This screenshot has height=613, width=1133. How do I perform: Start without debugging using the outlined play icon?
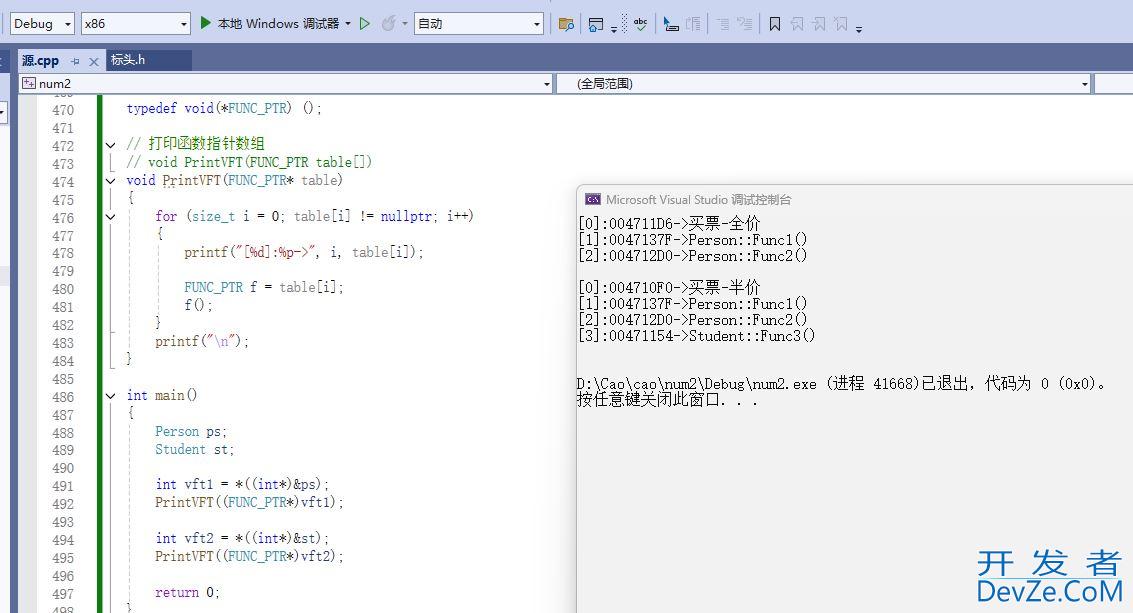(365, 24)
